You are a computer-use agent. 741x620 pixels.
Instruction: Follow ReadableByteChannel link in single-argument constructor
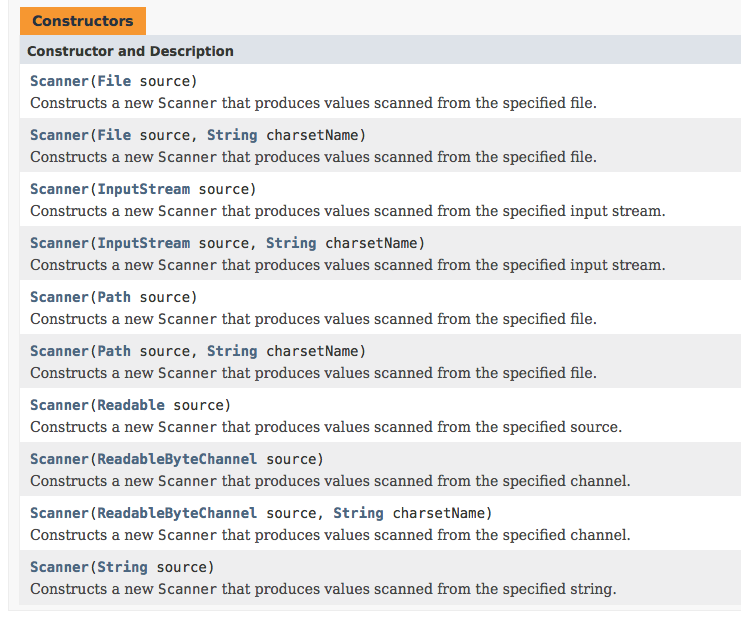pos(177,459)
